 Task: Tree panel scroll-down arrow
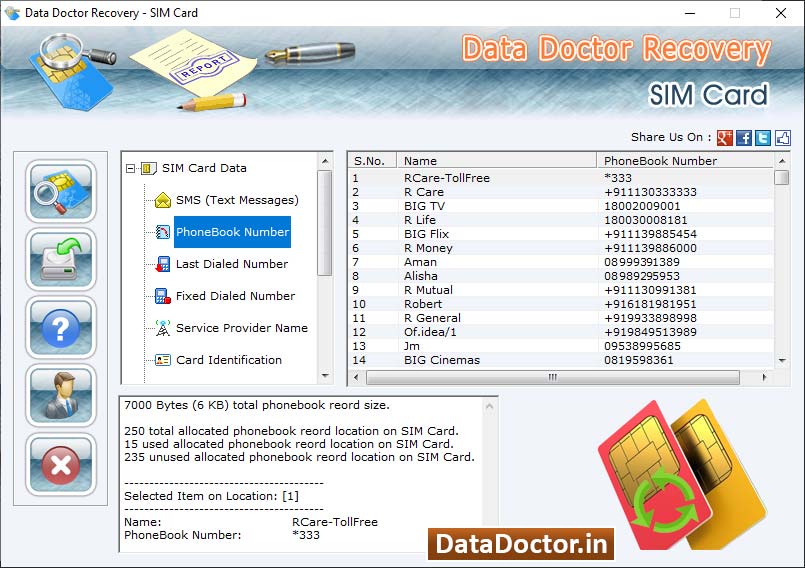(325, 376)
